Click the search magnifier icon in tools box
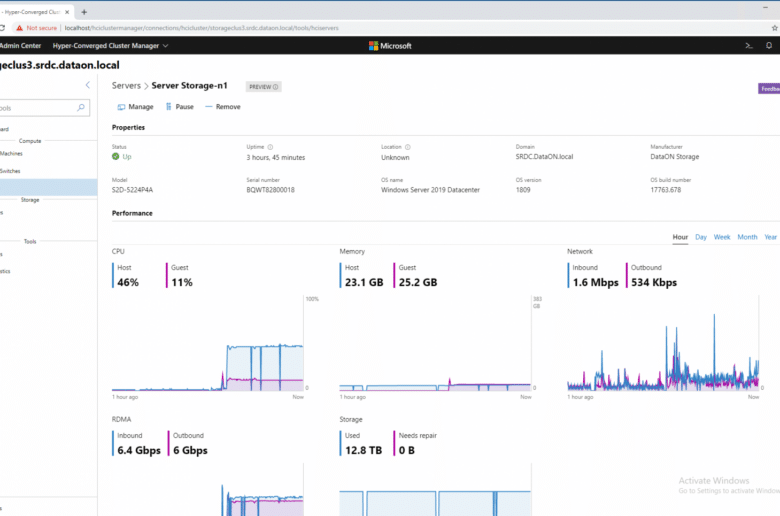Screen dimensions: 780x516 [x=81, y=107]
